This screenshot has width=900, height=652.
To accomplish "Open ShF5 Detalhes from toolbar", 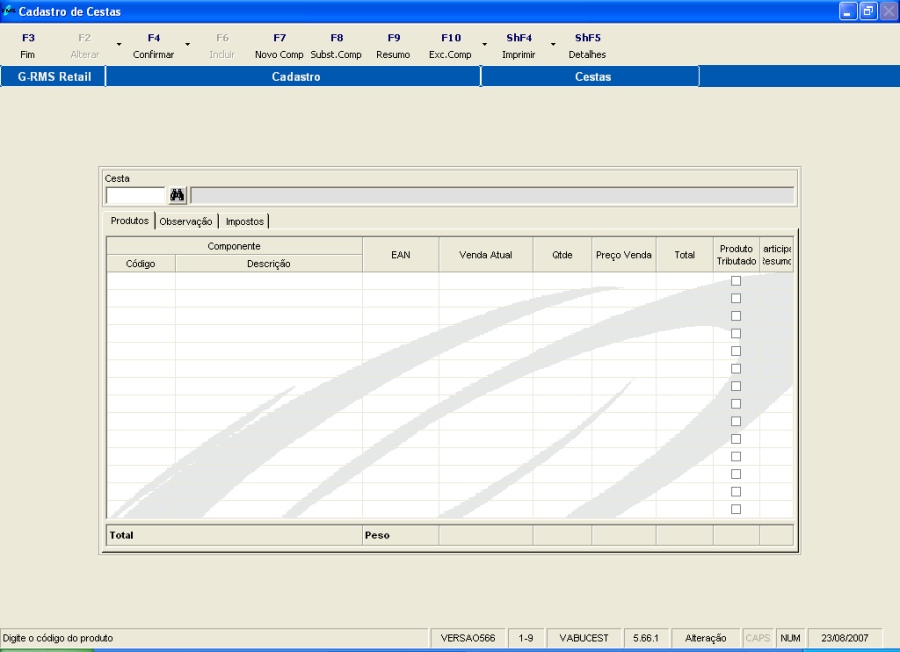I will tap(587, 46).
